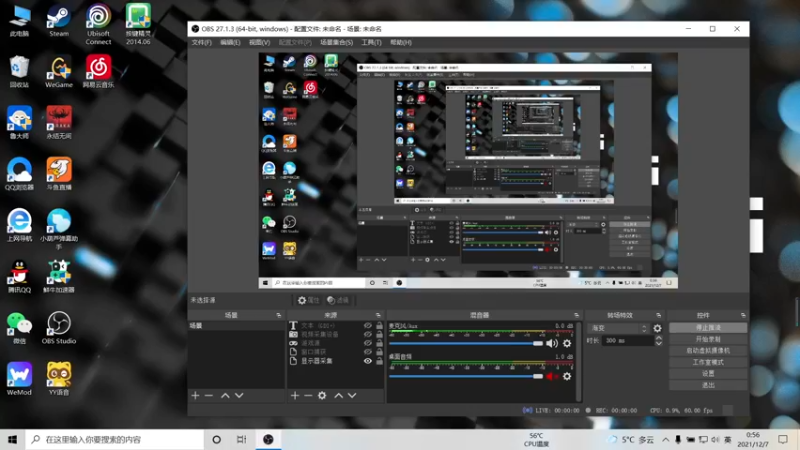Open 回收站 on the desktop
The image size is (800, 450).
[x=19, y=72]
